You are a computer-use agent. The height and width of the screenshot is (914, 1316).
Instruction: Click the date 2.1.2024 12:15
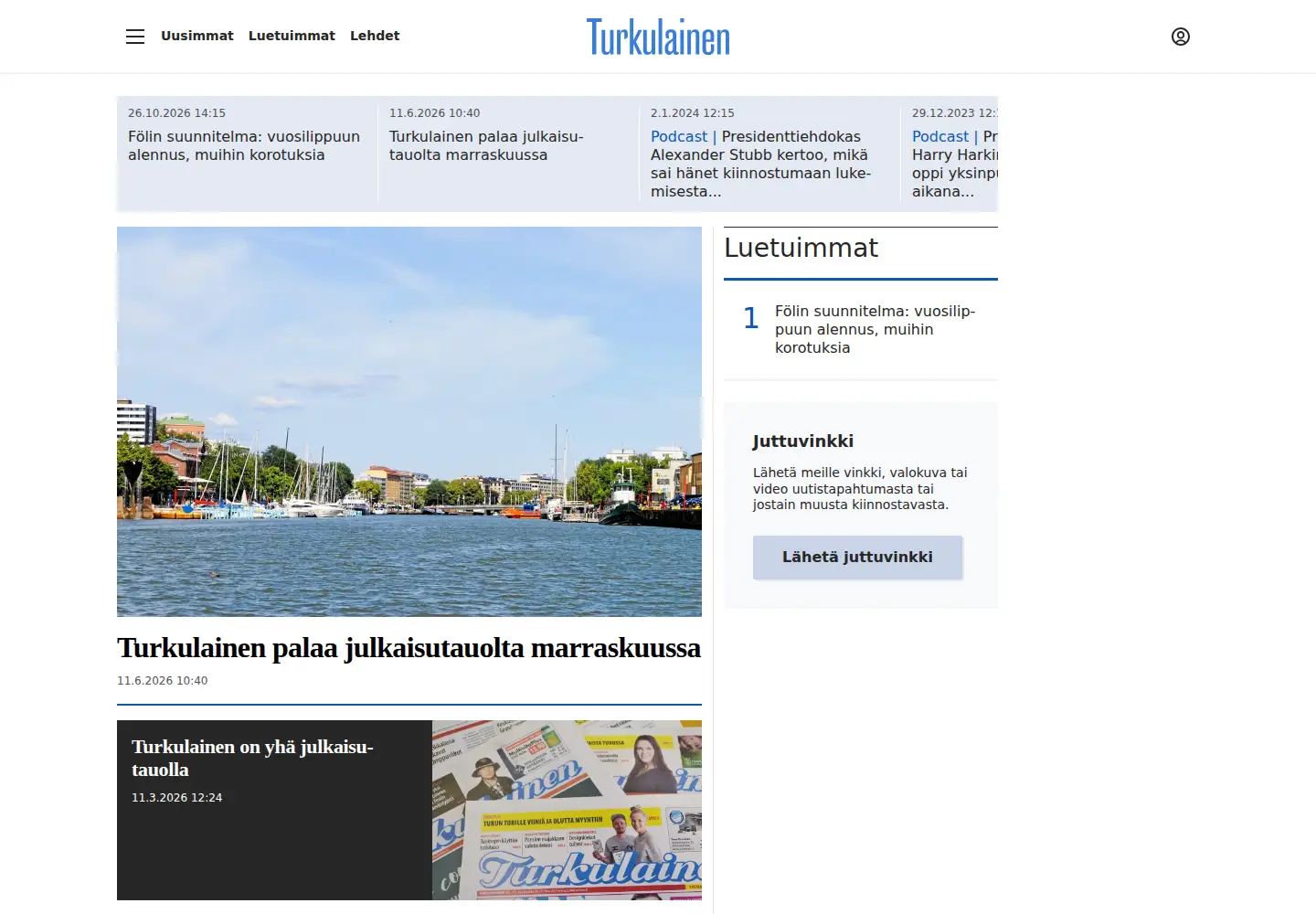click(x=692, y=113)
